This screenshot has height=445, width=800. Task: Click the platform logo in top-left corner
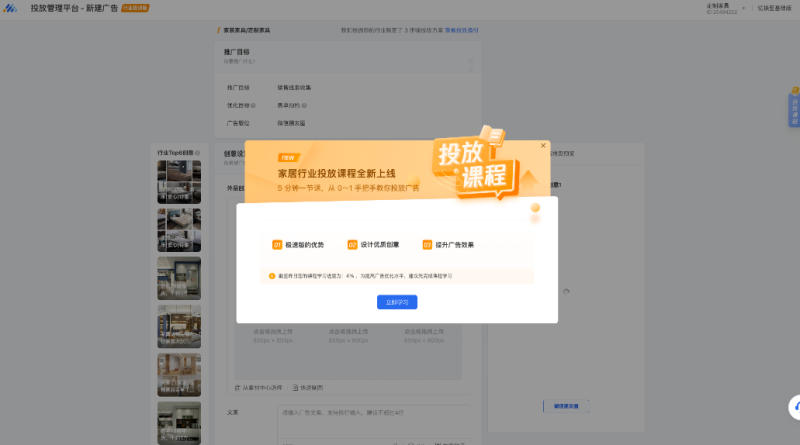click(x=10, y=8)
